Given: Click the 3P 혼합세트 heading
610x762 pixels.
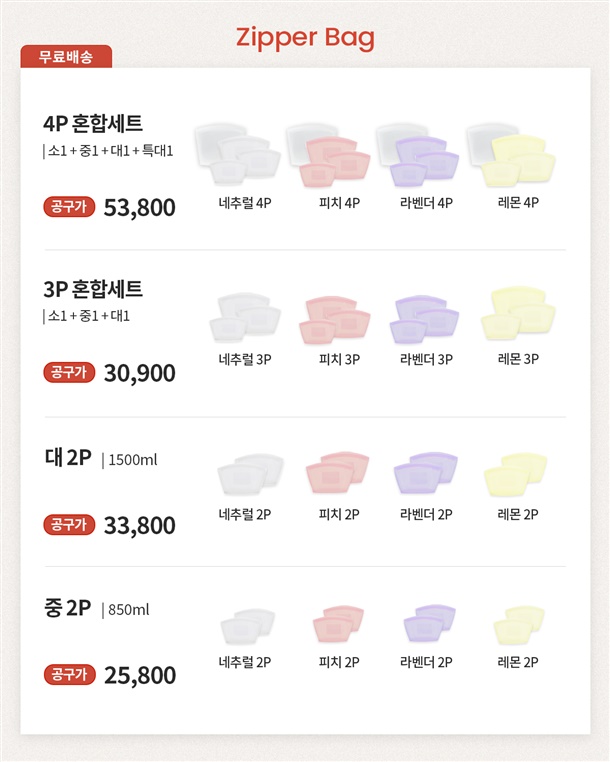Looking at the screenshot, I should coord(93,289).
